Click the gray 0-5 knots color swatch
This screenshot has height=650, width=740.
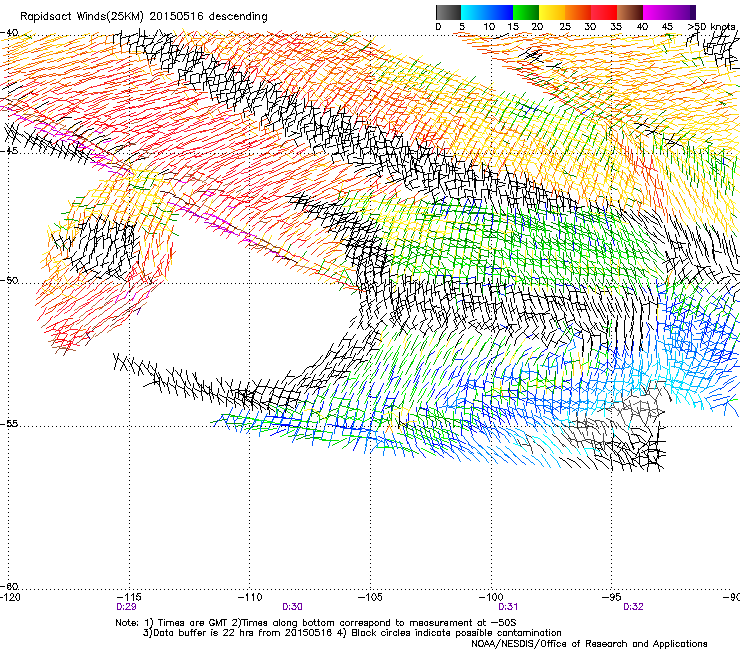point(448,12)
